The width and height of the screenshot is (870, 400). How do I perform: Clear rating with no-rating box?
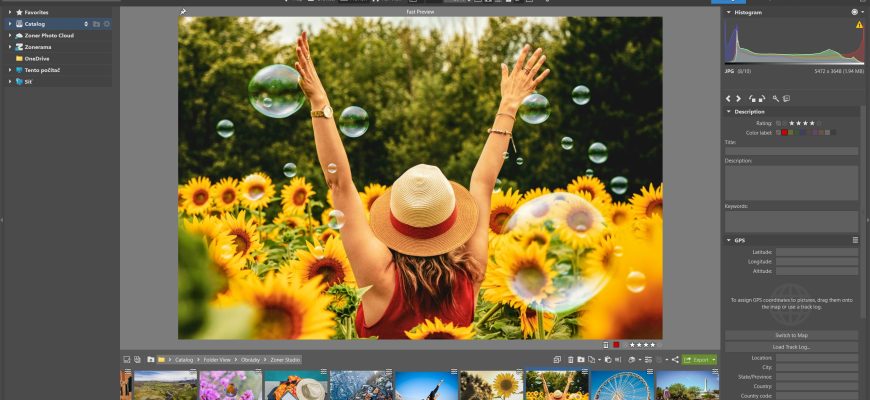point(778,123)
